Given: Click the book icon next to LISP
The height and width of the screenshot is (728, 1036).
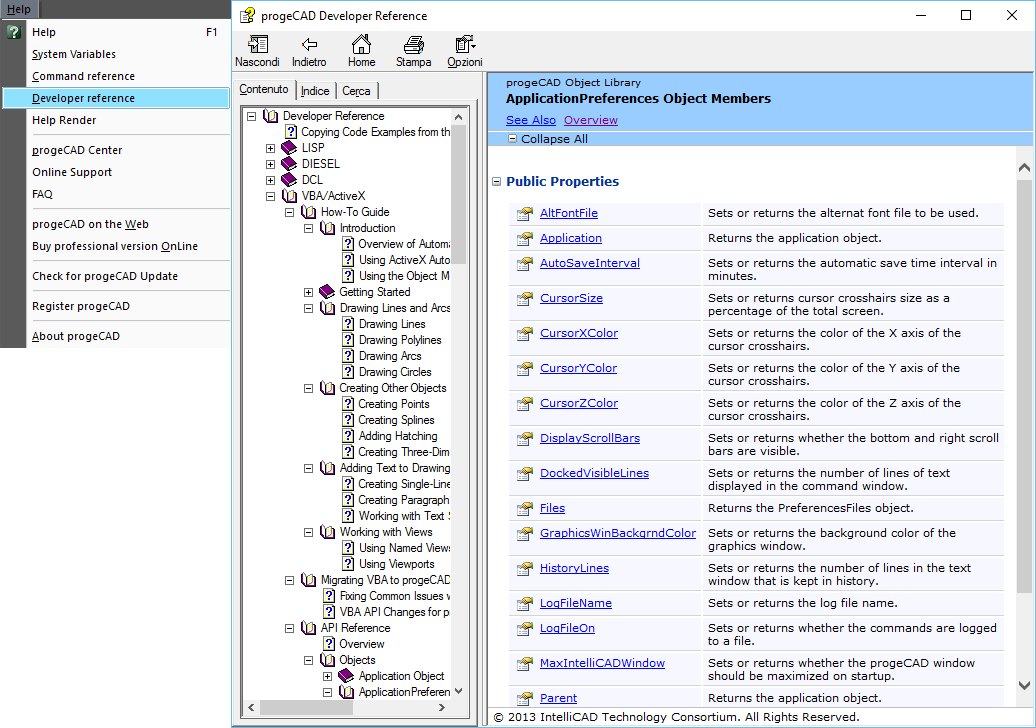Looking at the screenshot, I should 290,148.
